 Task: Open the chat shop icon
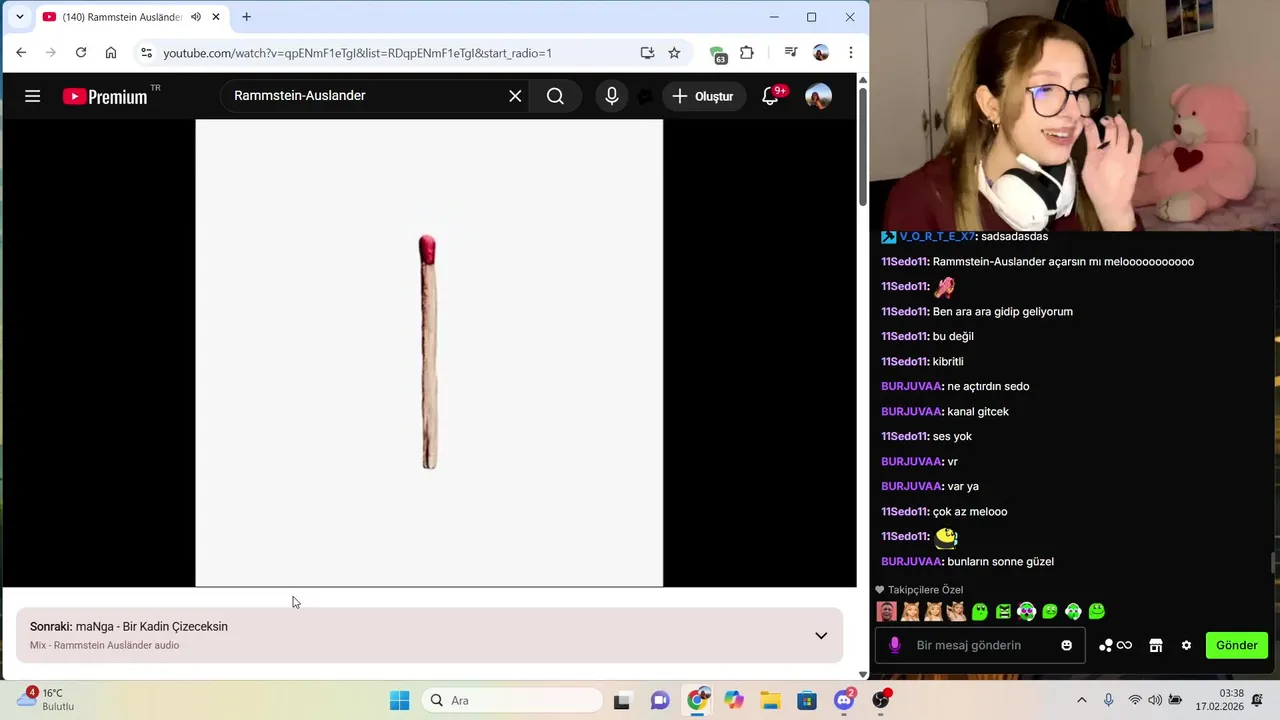1156,646
